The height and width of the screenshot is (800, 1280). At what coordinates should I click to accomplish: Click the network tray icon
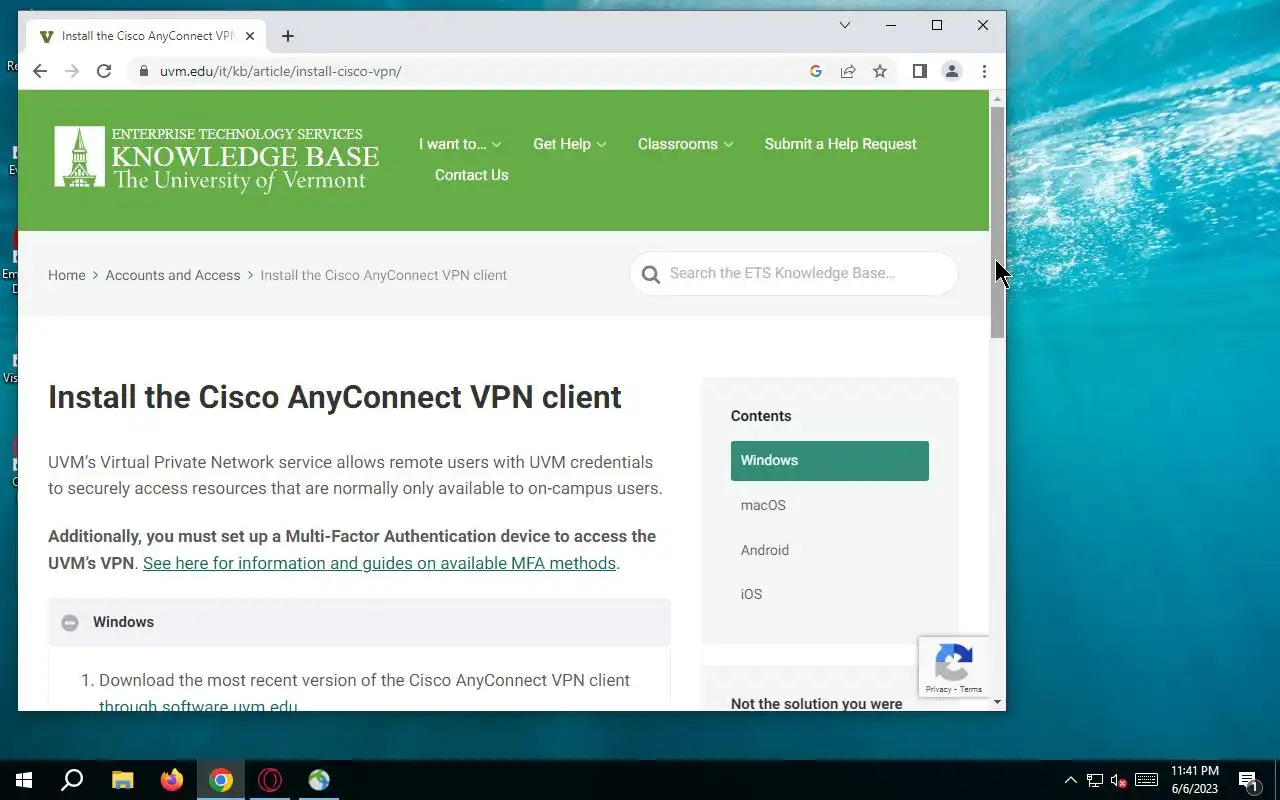tap(1095, 780)
